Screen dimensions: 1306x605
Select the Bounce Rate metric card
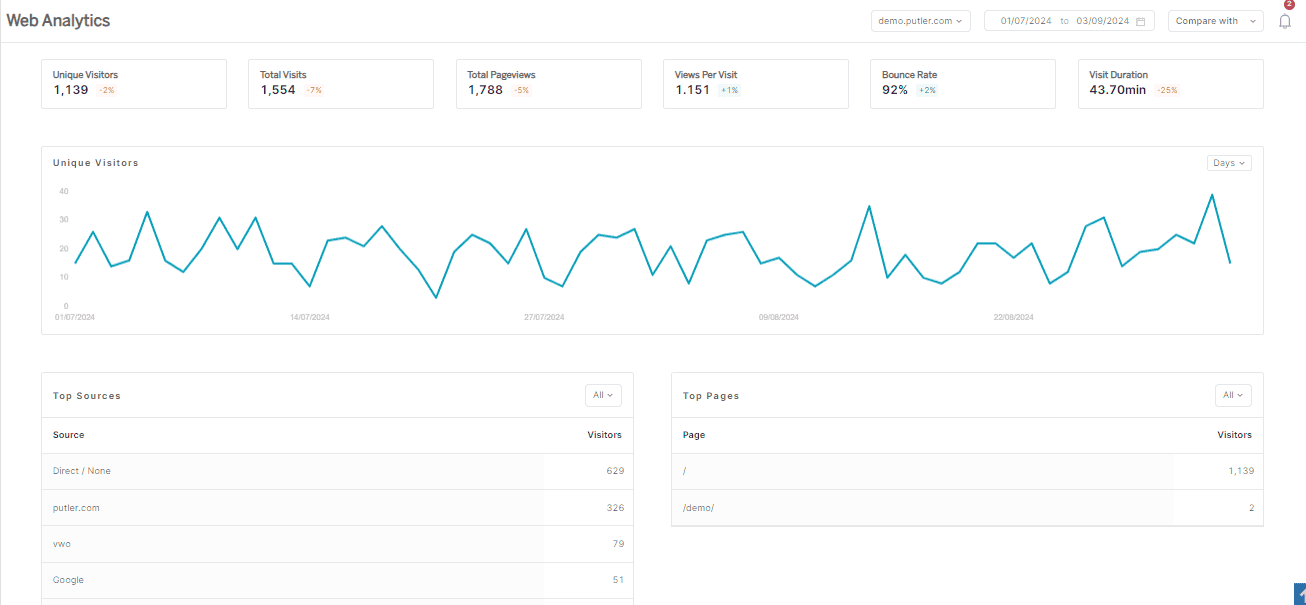point(963,84)
